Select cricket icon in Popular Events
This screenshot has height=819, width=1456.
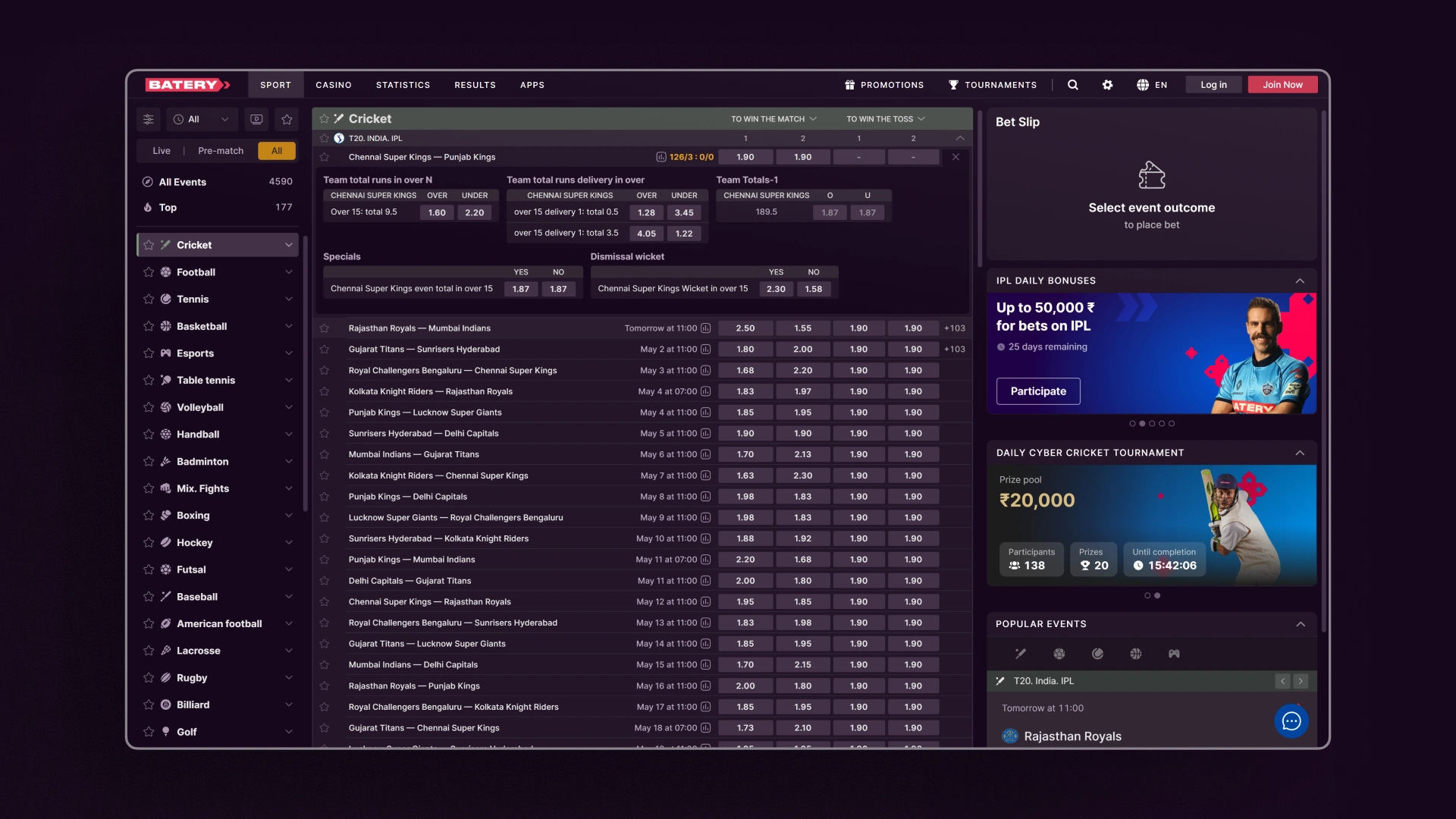pos(1021,654)
